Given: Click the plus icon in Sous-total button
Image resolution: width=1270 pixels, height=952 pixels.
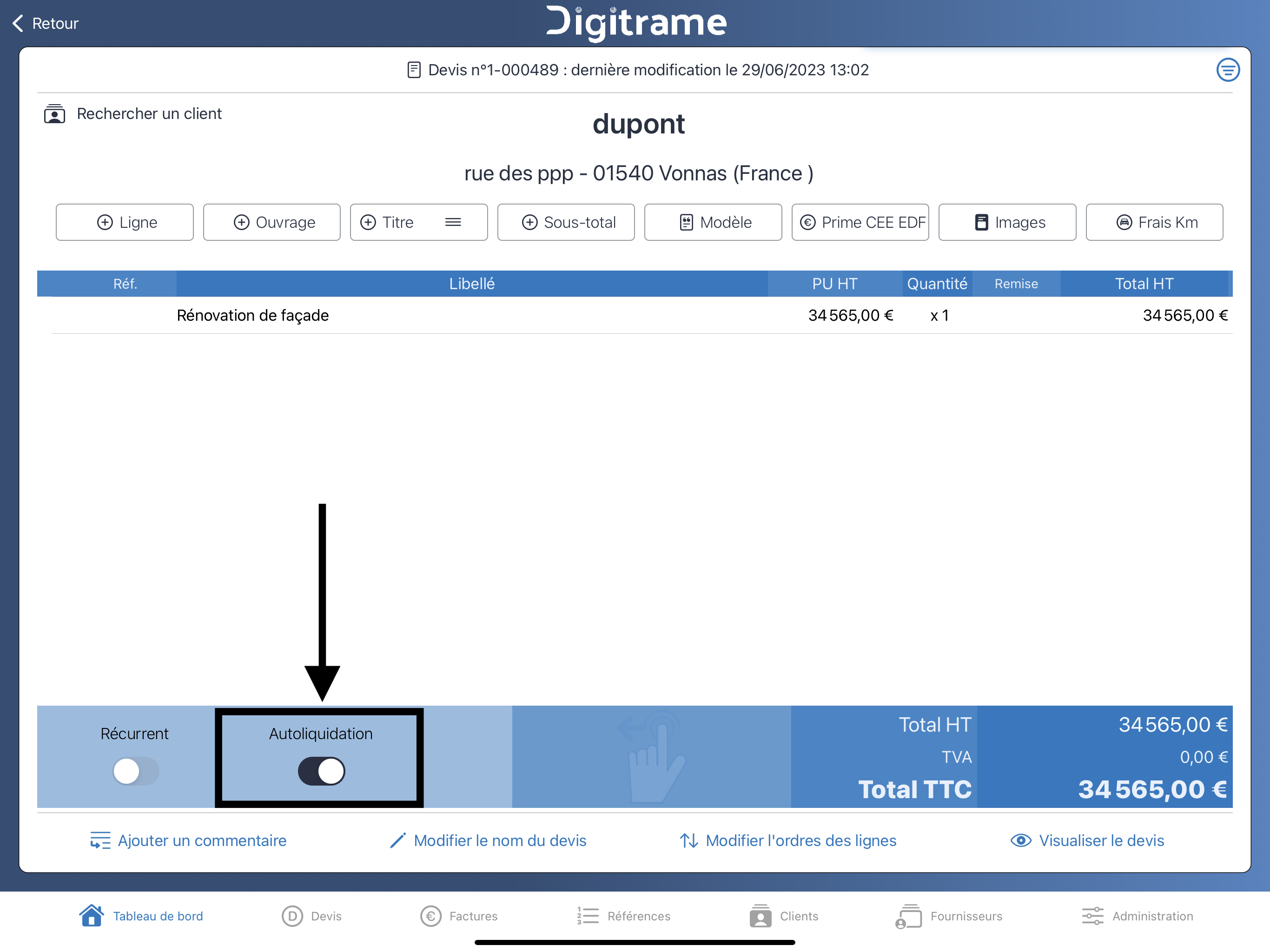Looking at the screenshot, I should click(529, 222).
